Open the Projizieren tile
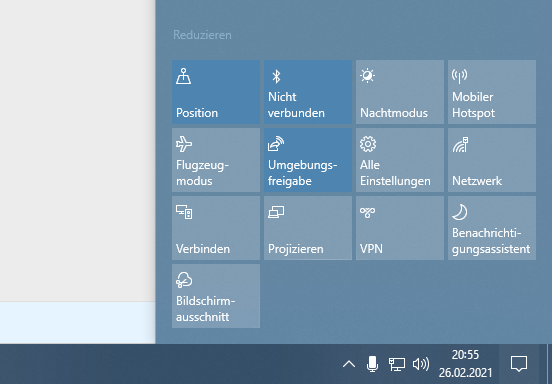This screenshot has width=552, height=384. [308, 228]
